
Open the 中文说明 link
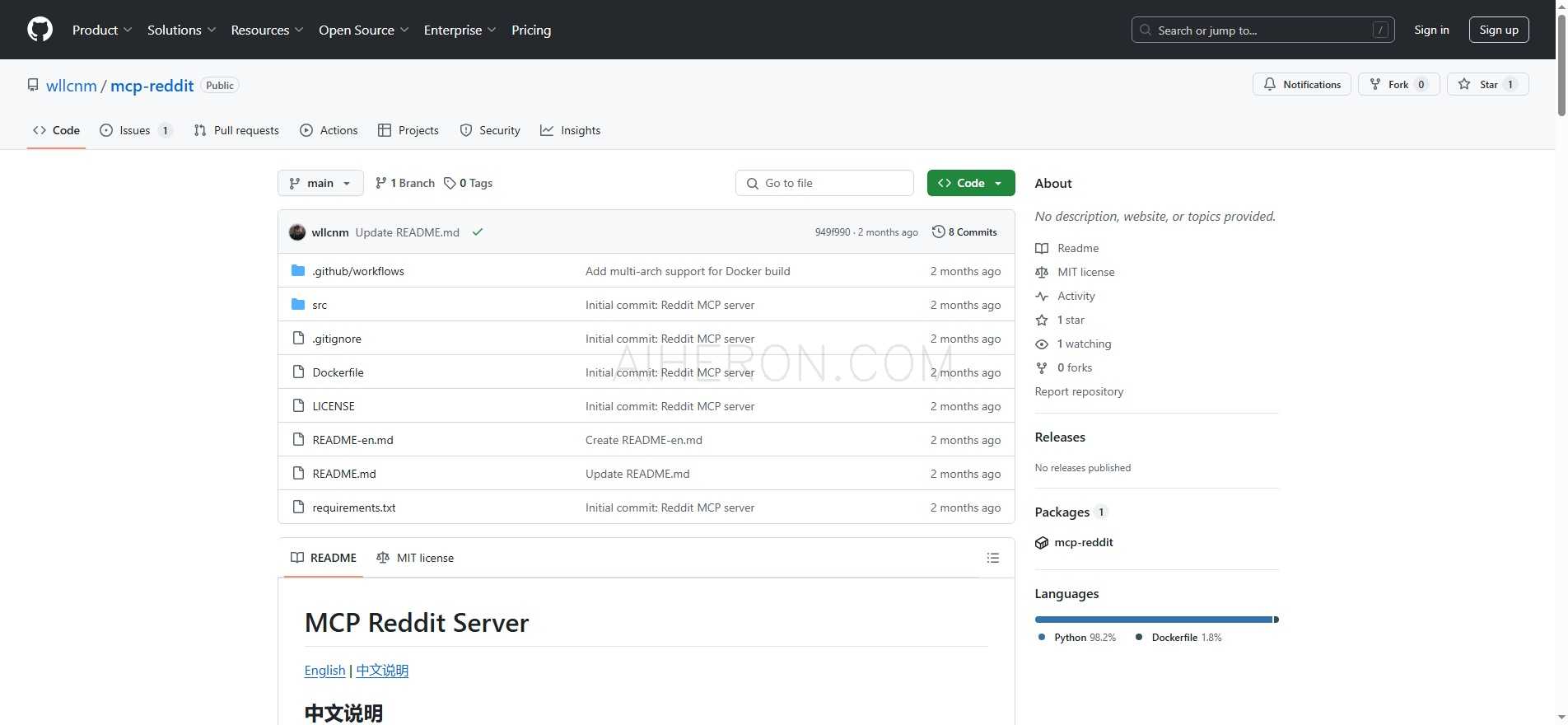pyautogui.click(x=382, y=671)
